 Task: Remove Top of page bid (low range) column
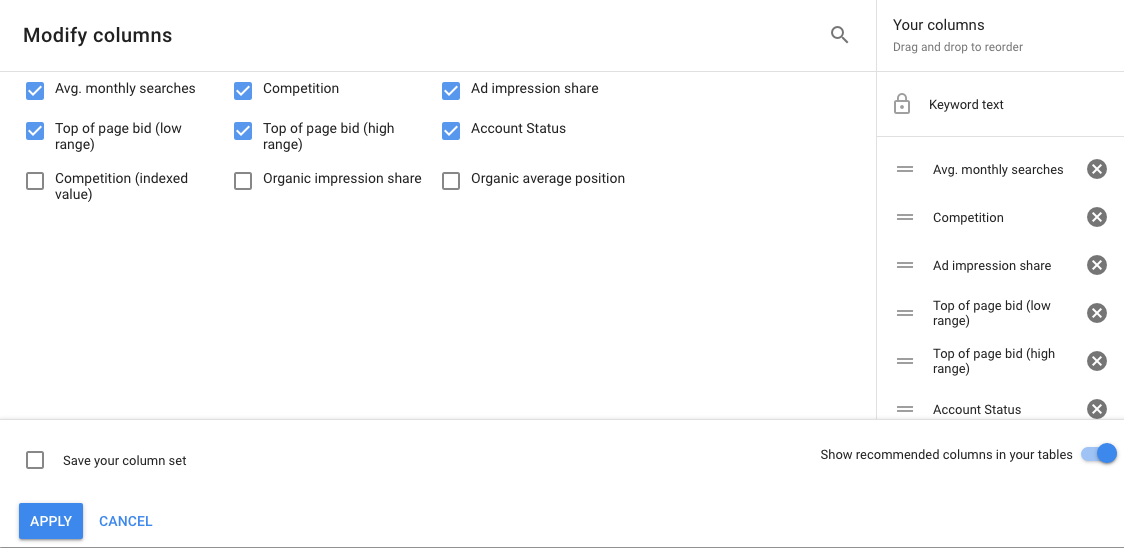coord(1097,313)
